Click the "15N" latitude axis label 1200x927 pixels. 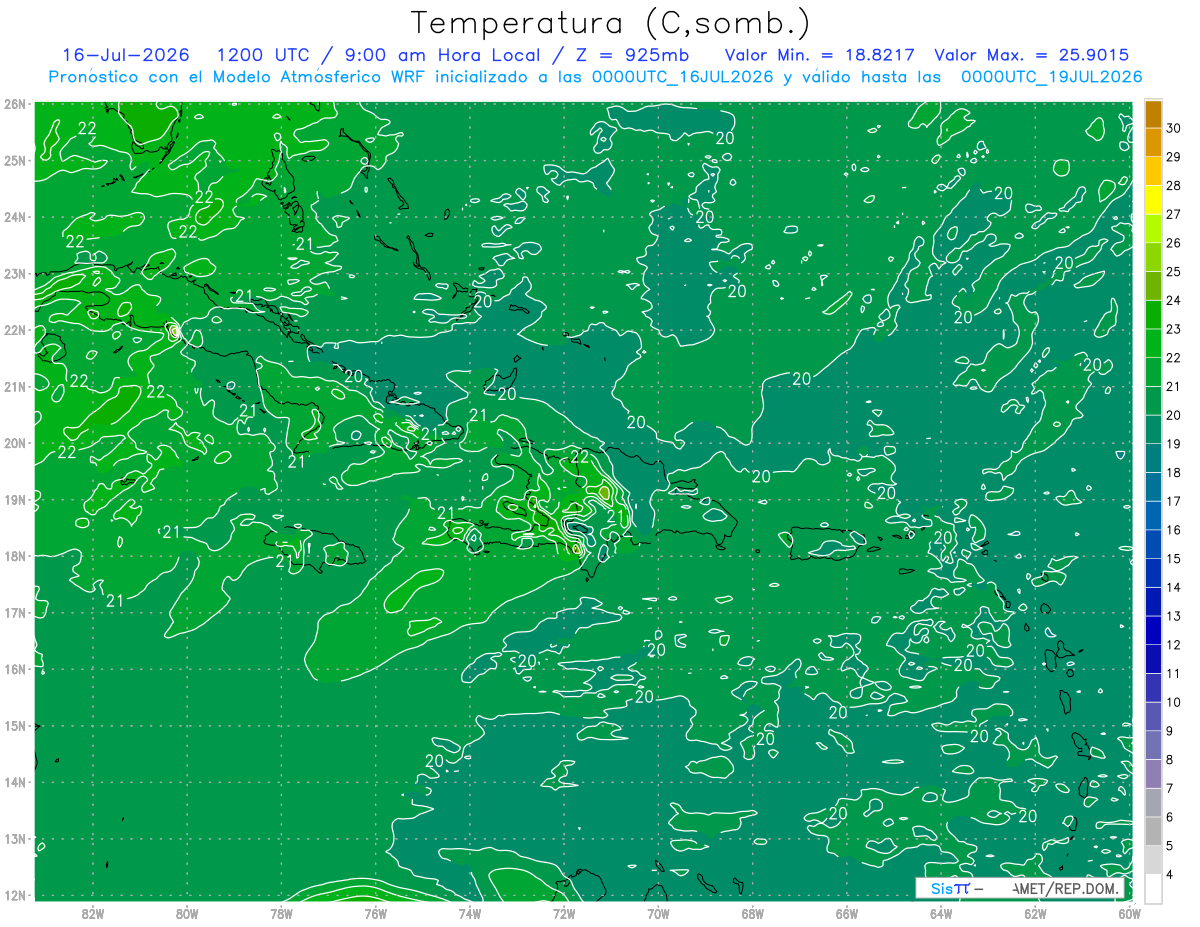(15, 725)
